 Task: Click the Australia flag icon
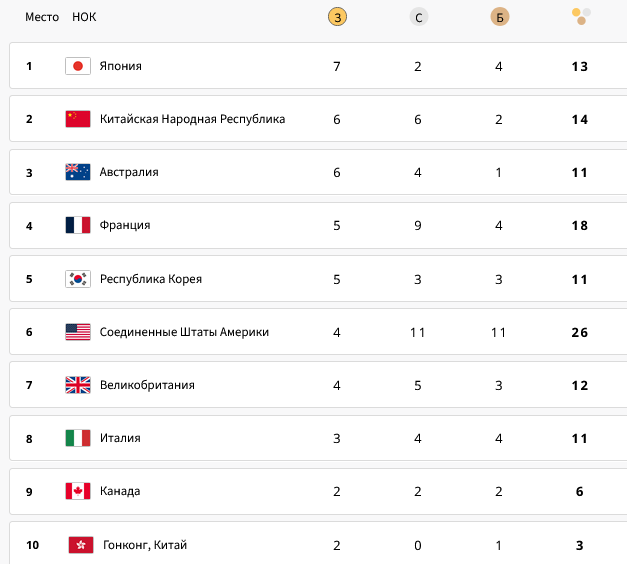point(78,172)
